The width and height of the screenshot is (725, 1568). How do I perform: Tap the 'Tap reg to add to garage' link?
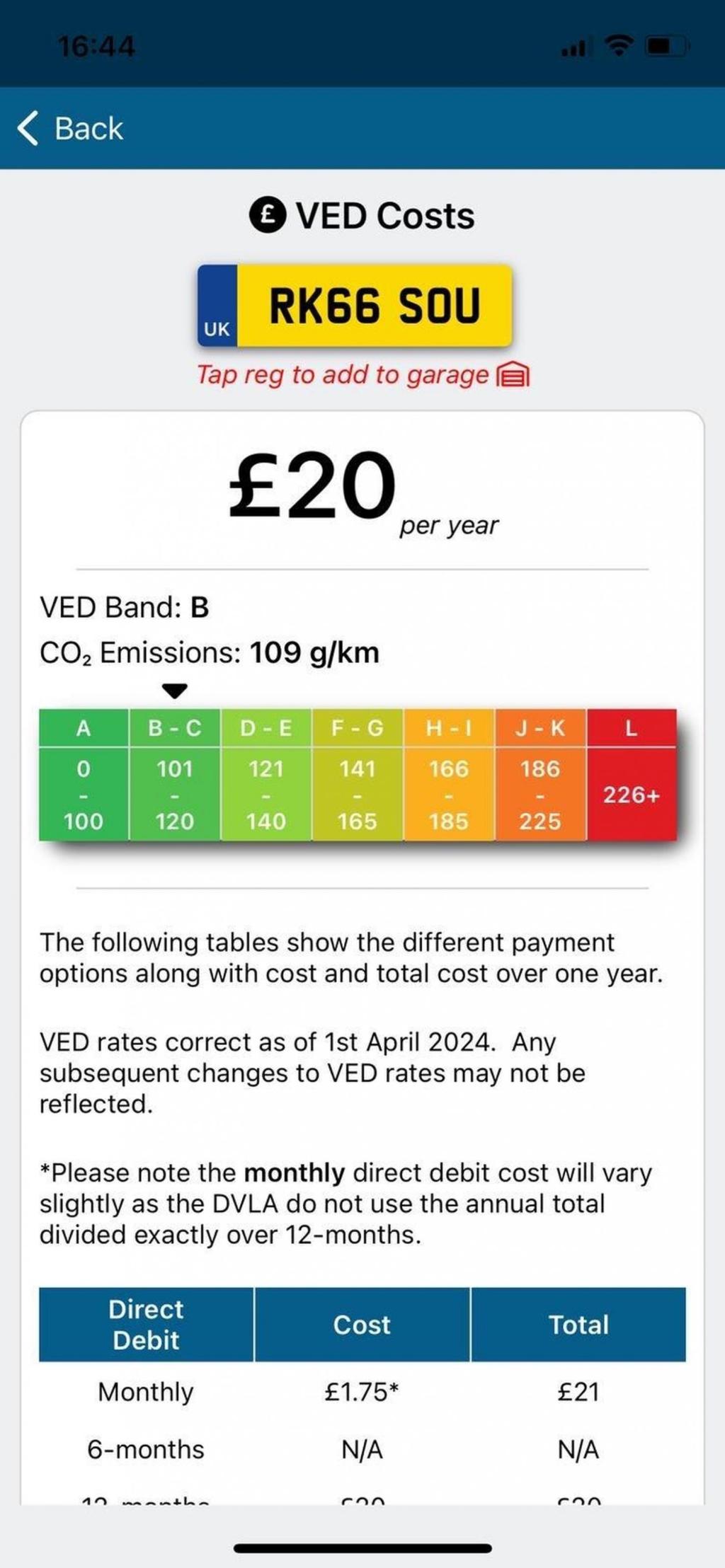pos(343,375)
